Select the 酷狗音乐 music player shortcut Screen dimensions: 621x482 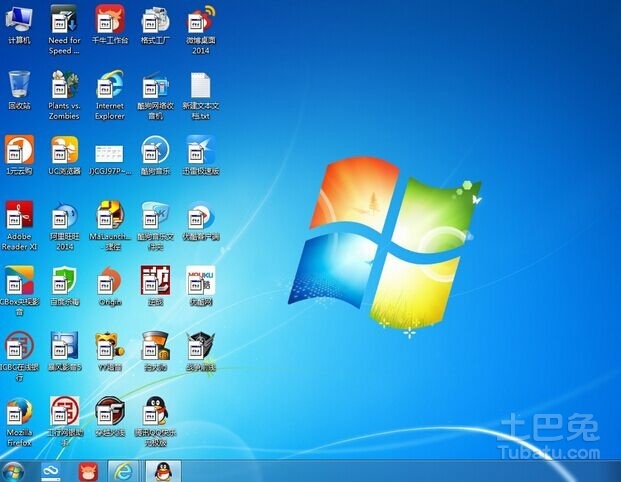(x=155, y=151)
